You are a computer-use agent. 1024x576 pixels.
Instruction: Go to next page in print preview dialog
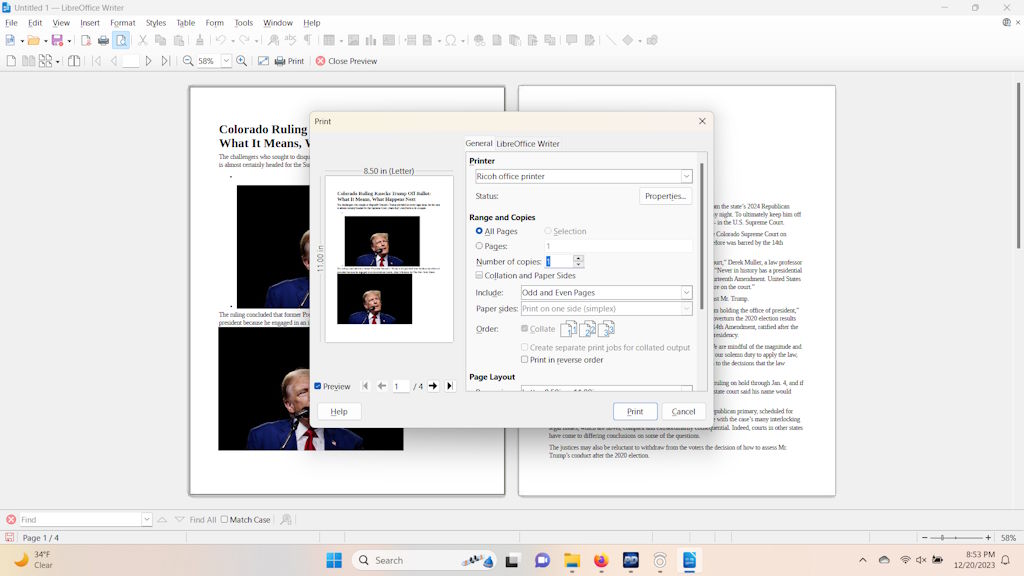click(x=433, y=386)
